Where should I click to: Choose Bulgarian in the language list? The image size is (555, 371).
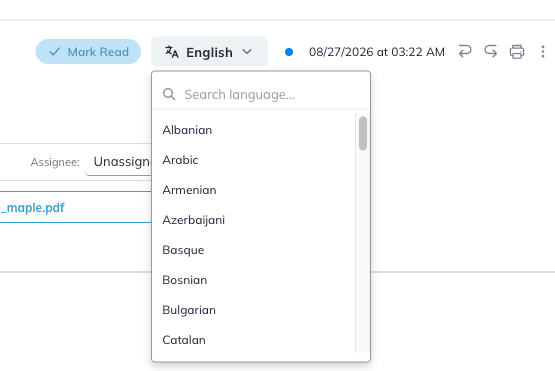253,310
